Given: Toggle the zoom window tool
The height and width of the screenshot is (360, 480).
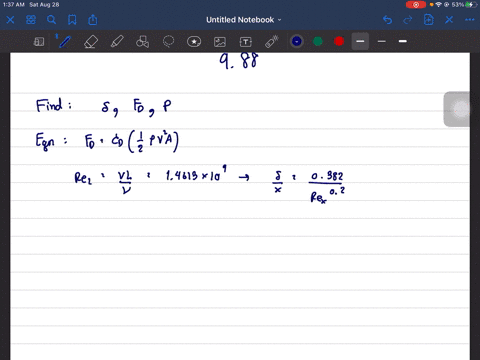Looking at the screenshot, I should tap(39, 42).
